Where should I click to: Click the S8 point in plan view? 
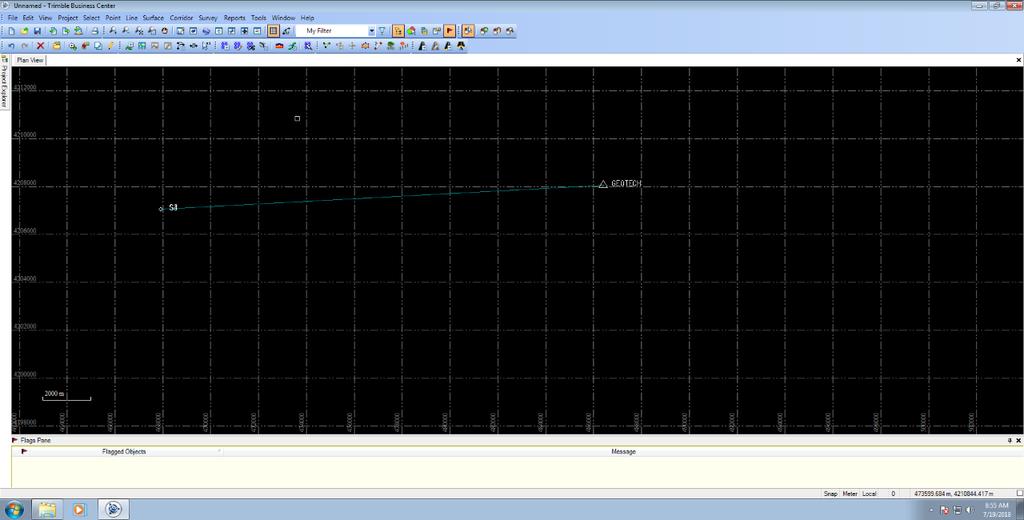162,209
